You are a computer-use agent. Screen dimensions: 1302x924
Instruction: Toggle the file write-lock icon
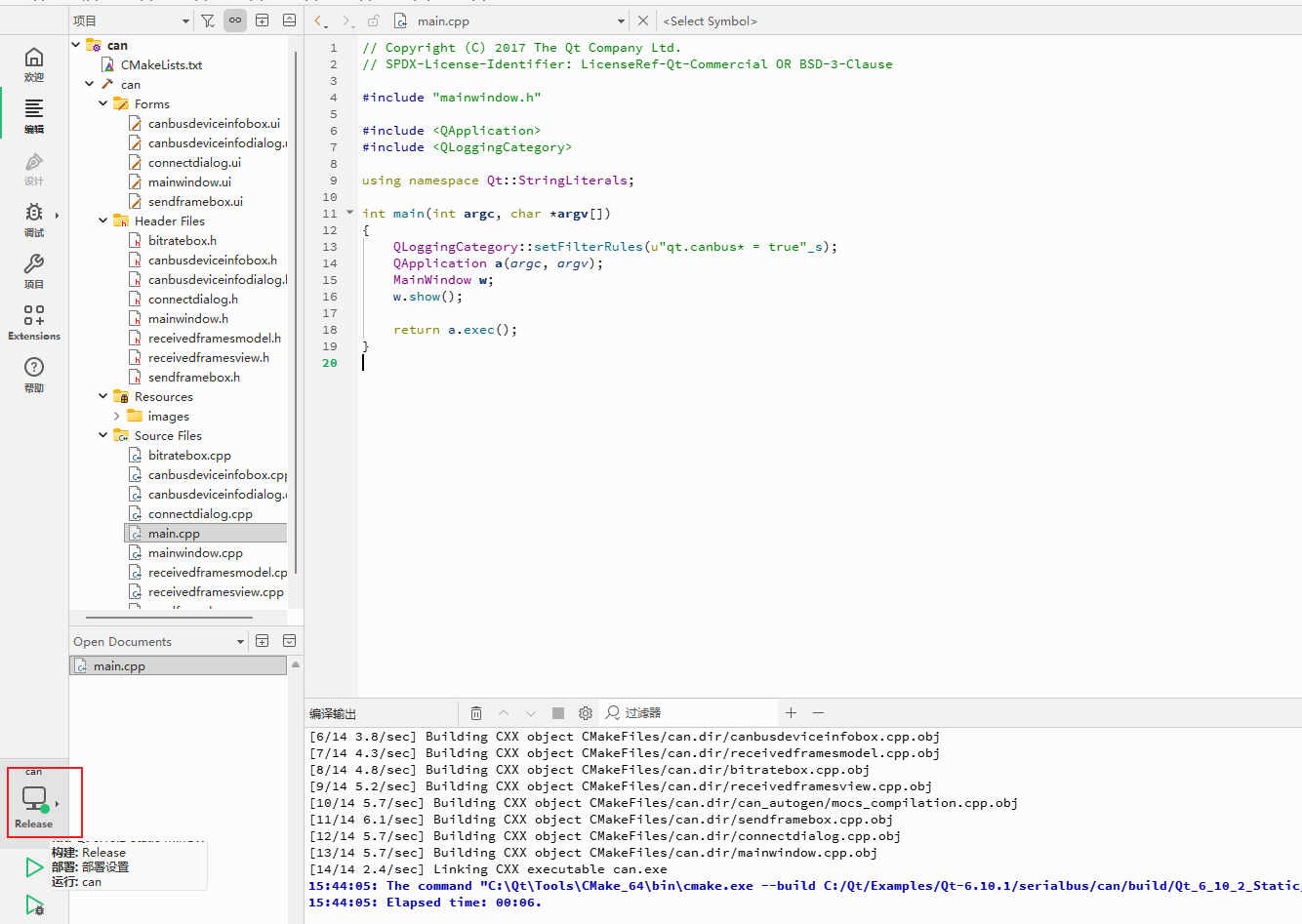(x=374, y=20)
